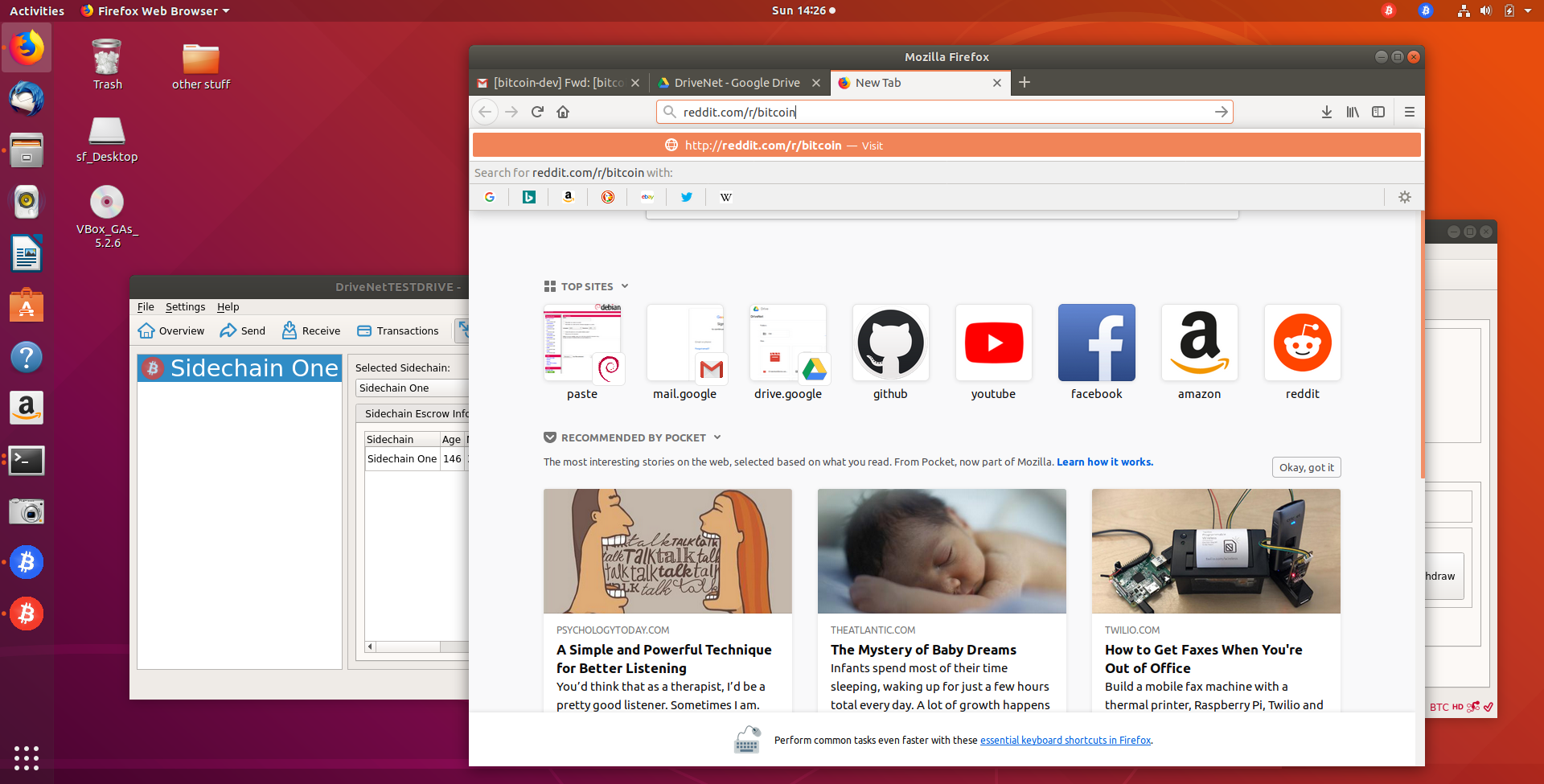The image size is (1544, 784).
Task: Search with DuckDuckGo one-off engine
Action: (x=608, y=197)
